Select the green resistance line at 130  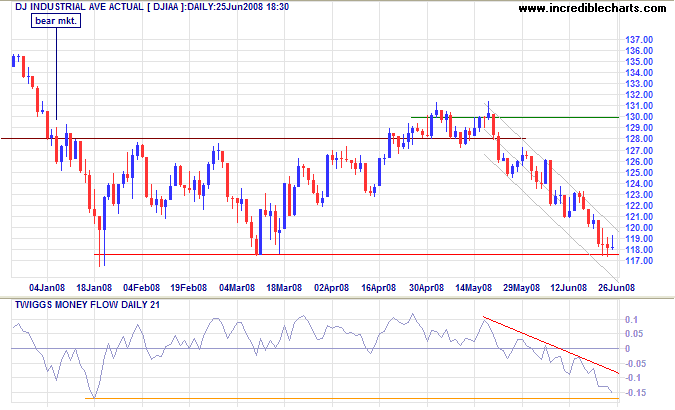(x=515, y=117)
